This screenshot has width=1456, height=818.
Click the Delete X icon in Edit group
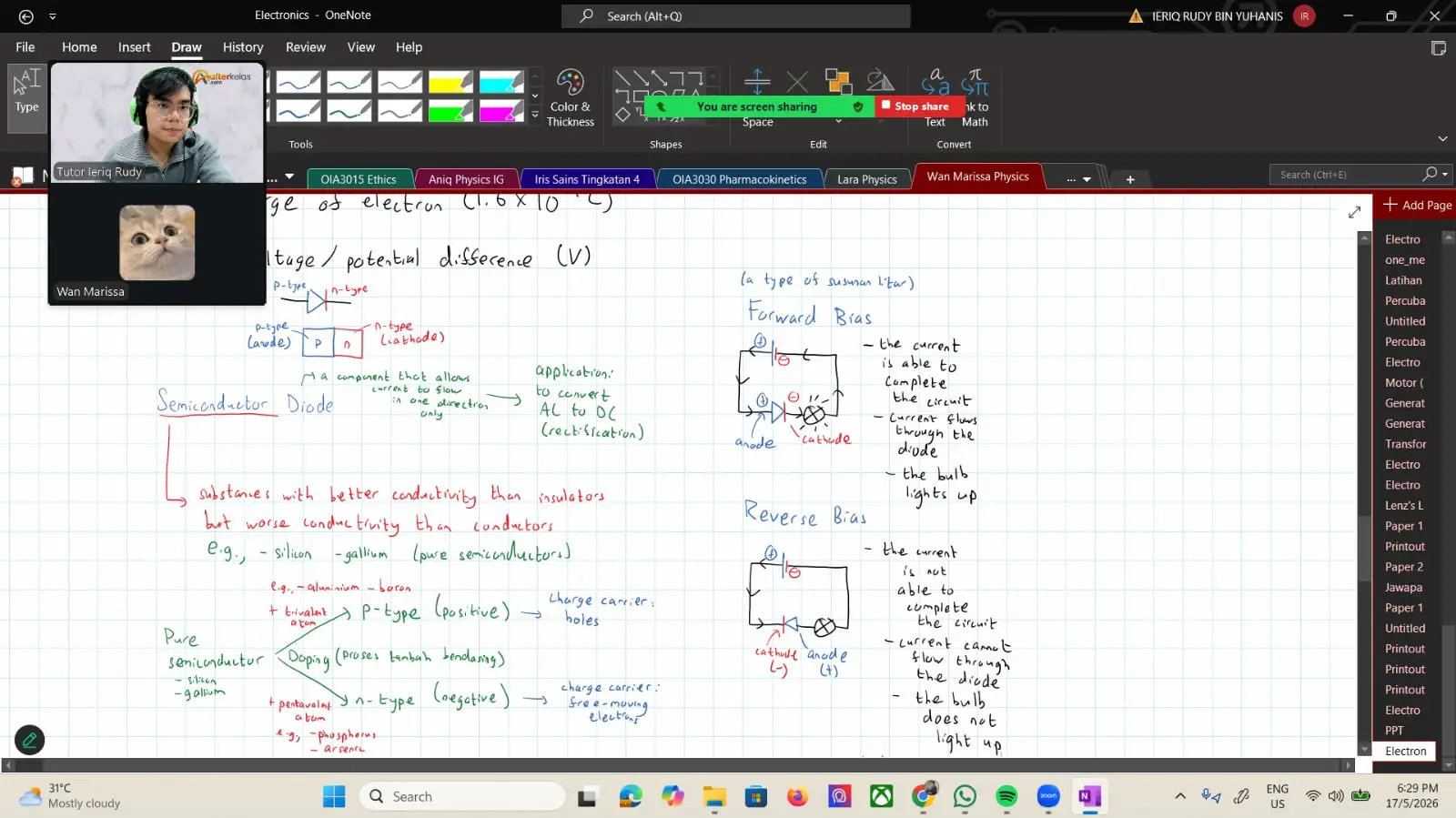(797, 82)
